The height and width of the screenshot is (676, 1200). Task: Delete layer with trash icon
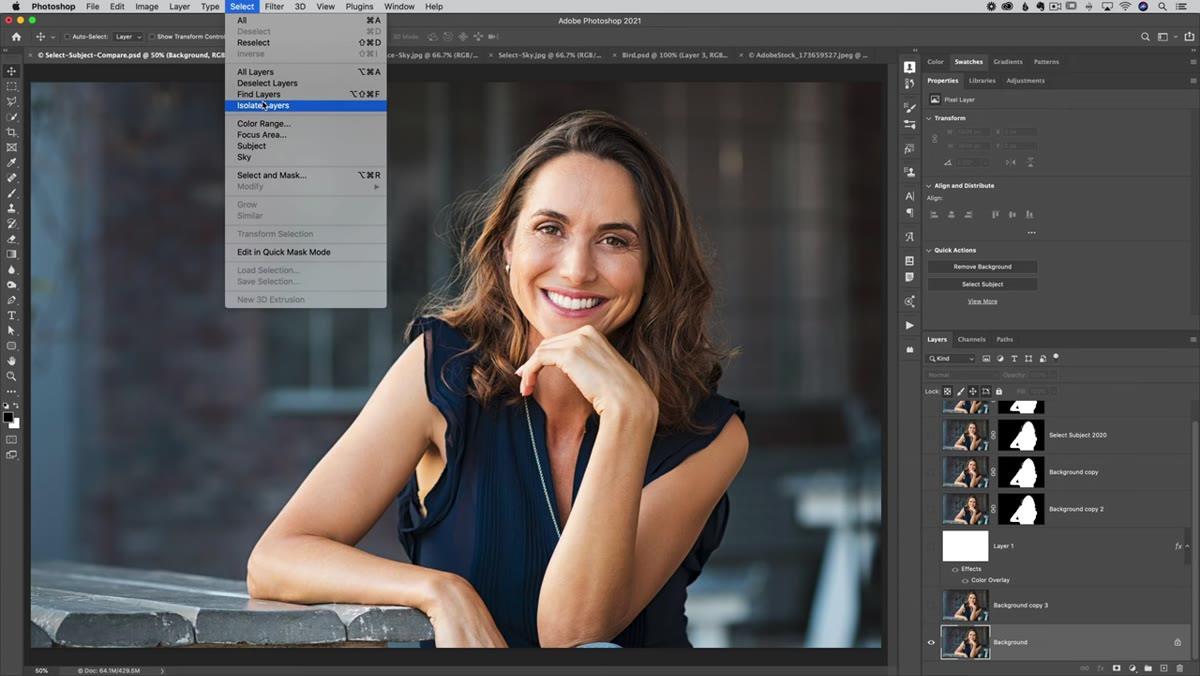(1180, 667)
